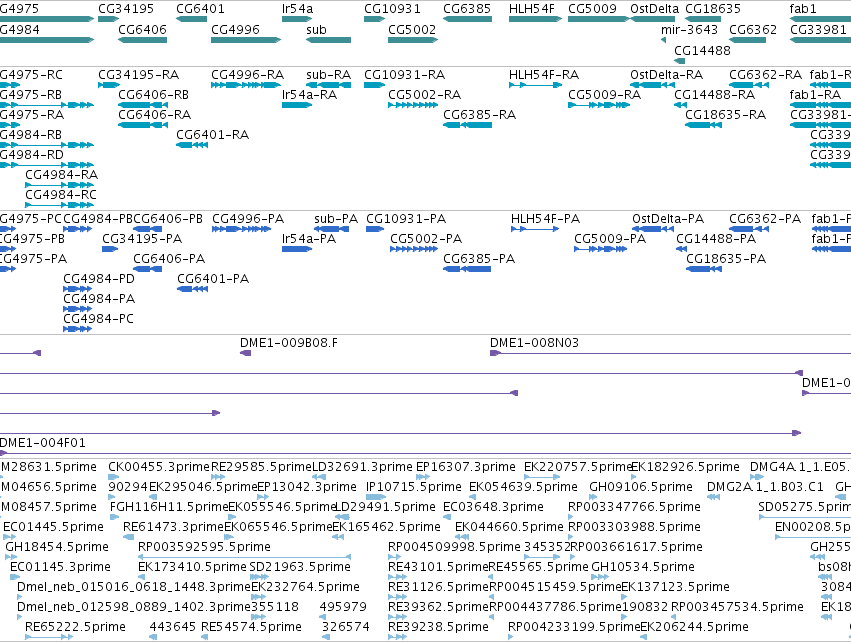This screenshot has height=642, width=851.
Task: Click the CG6362-RA transcript
Action: click(x=749, y=85)
